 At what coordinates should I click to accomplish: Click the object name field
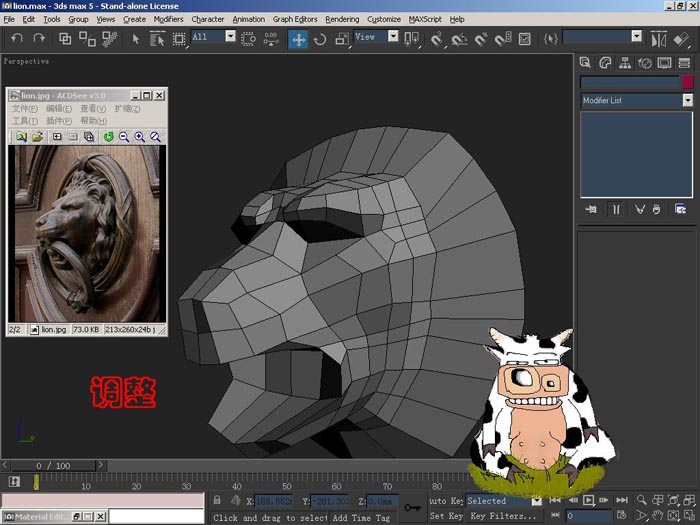tap(630, 82)
